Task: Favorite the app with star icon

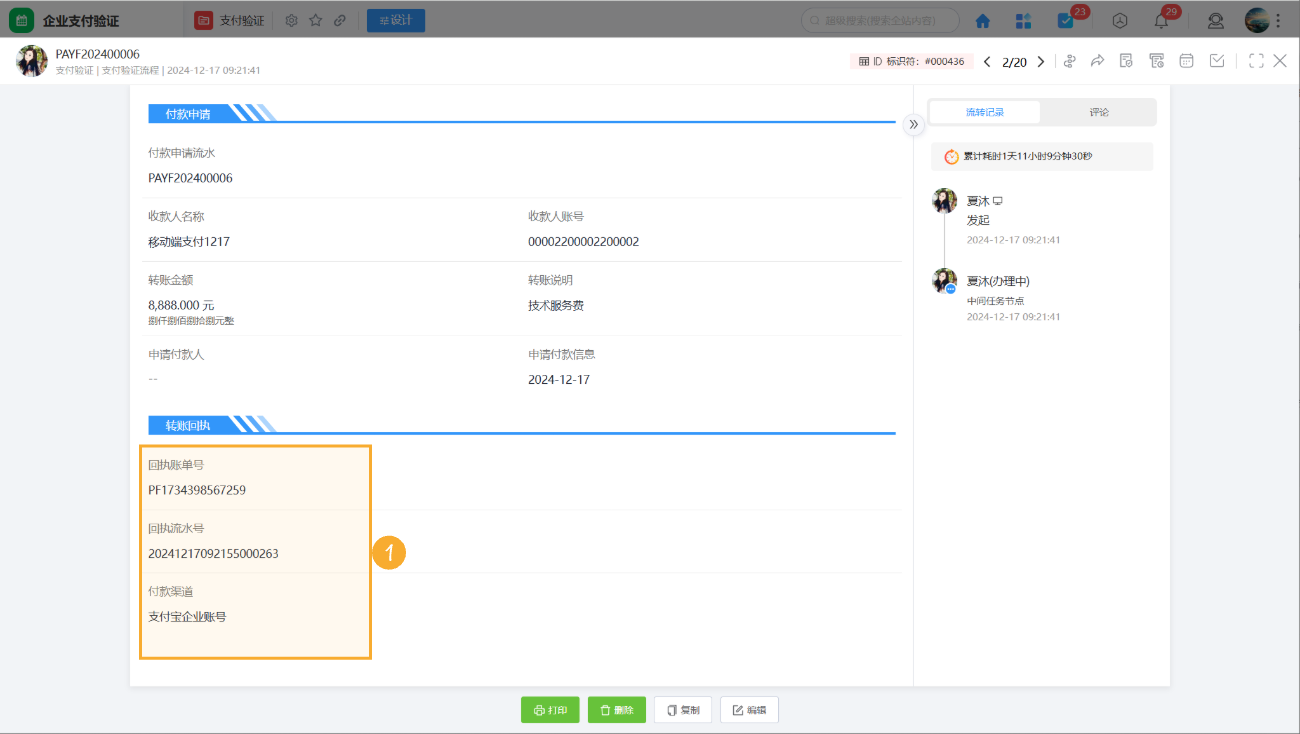Action: [x=316, y=20]
